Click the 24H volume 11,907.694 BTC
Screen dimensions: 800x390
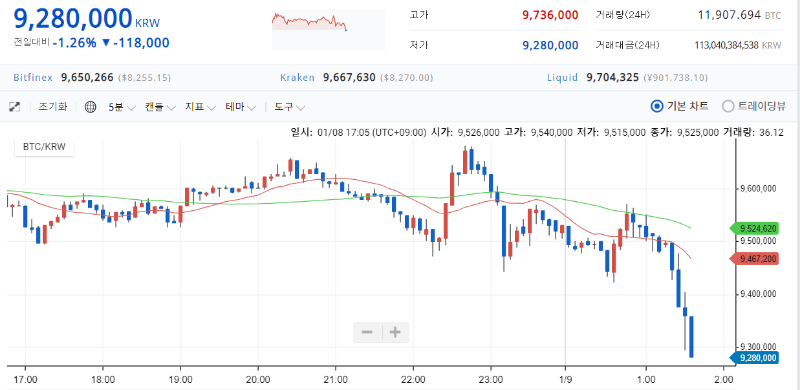[x=740, y=15]
